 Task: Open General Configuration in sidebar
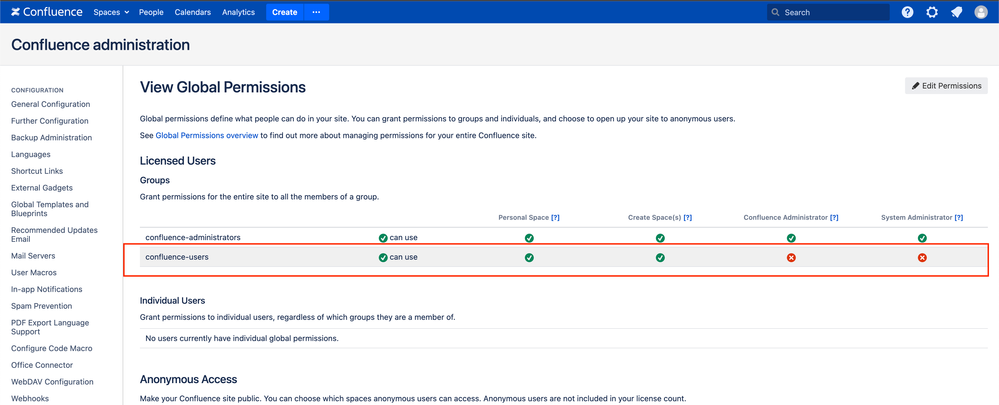click(50, 104)
